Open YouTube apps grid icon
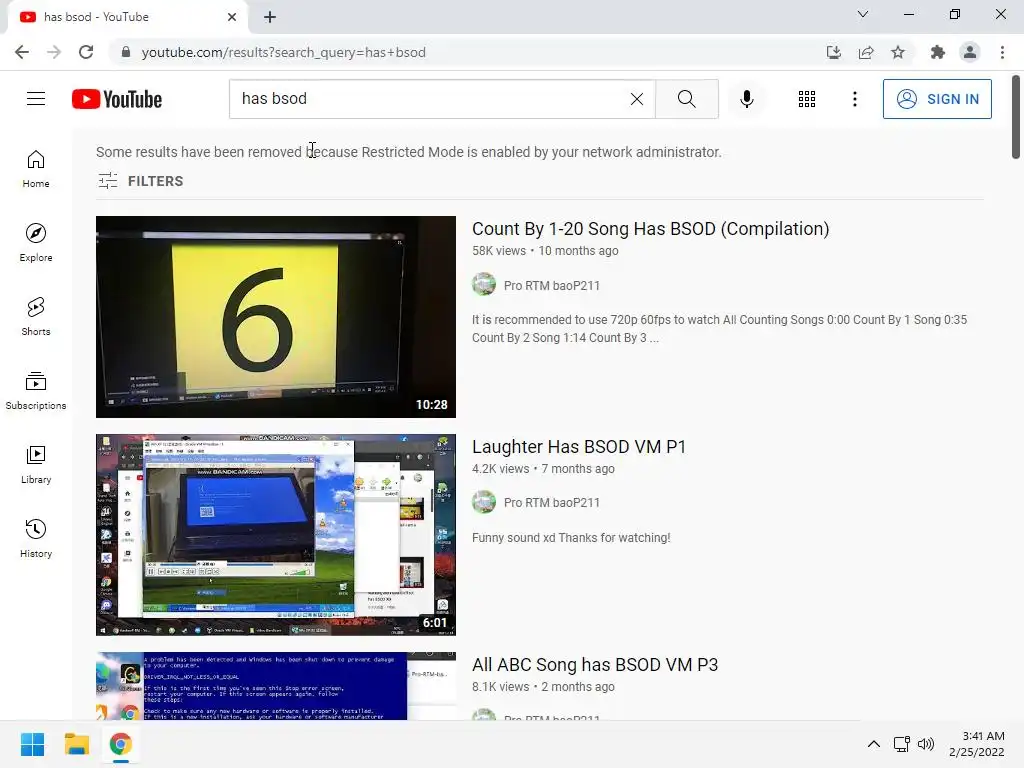 click(807, 99)
